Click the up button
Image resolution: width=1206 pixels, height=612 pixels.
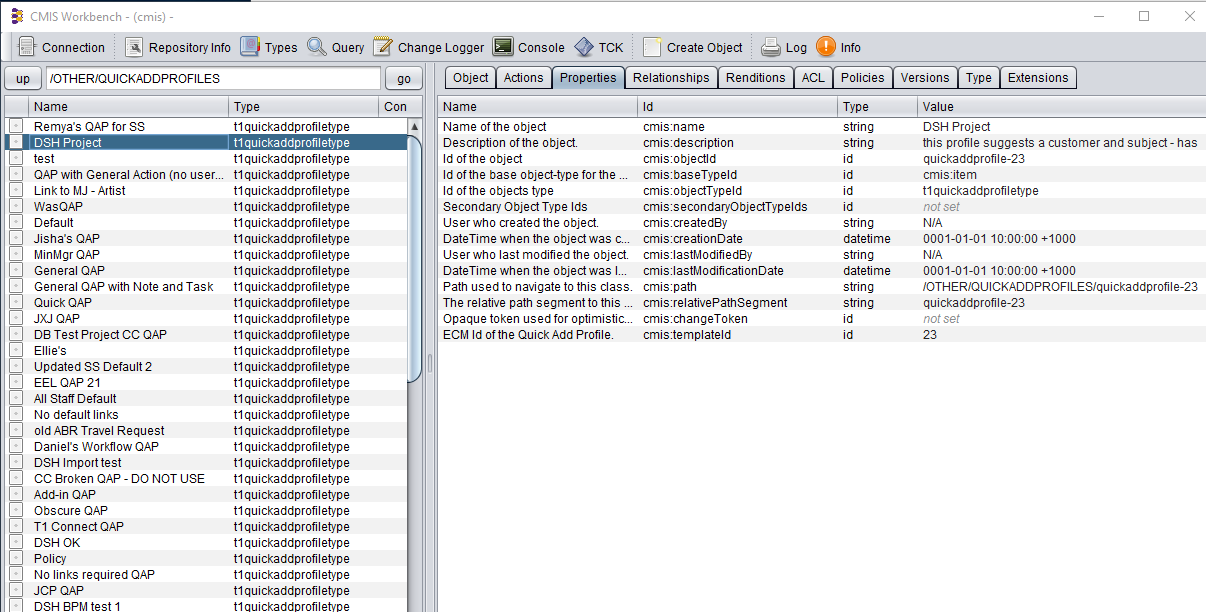[x=23, y=78]
